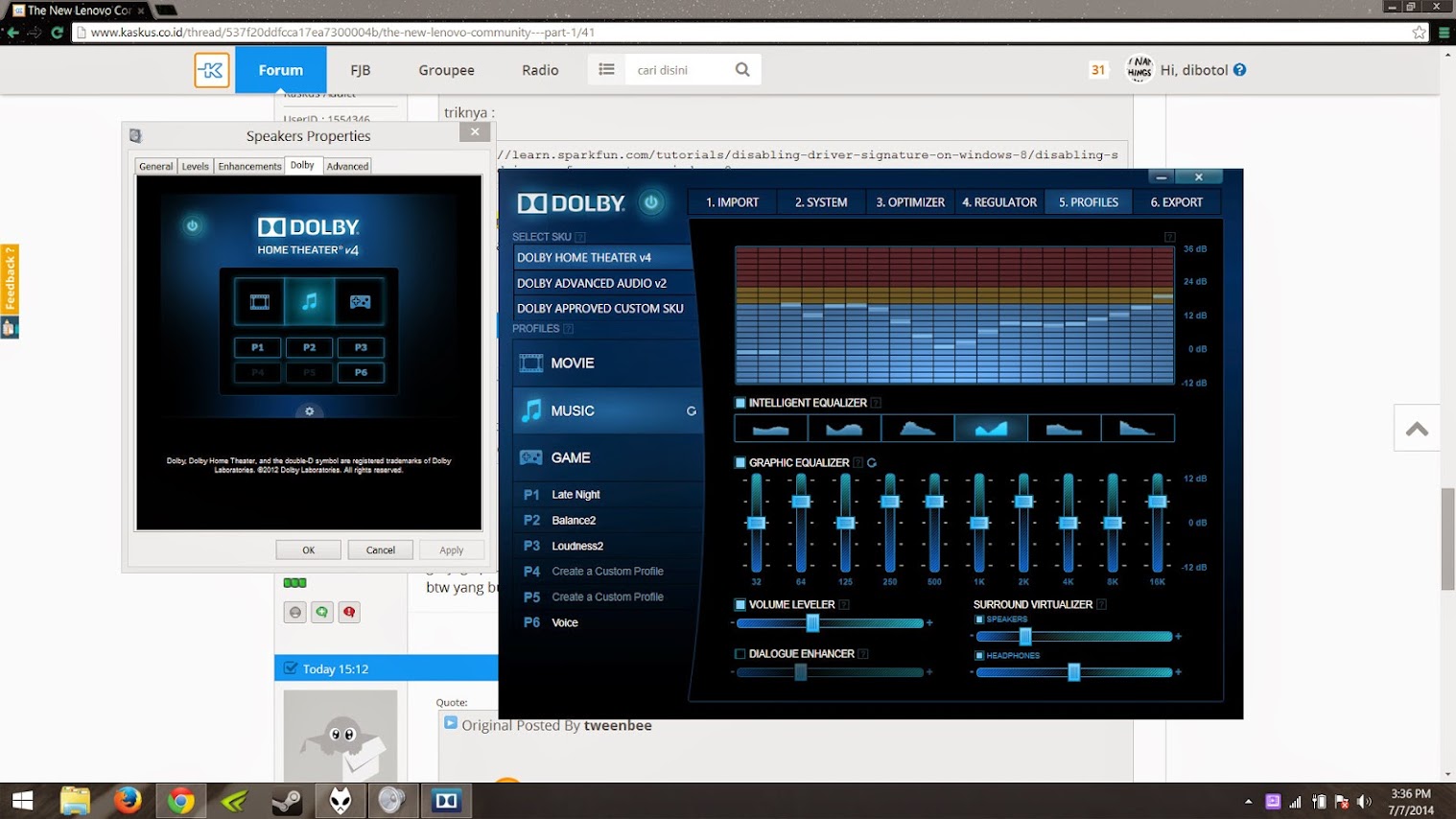Open the Kaskus category list icon
Screen dimensions: 1456x819
click(x=606, y=69)
